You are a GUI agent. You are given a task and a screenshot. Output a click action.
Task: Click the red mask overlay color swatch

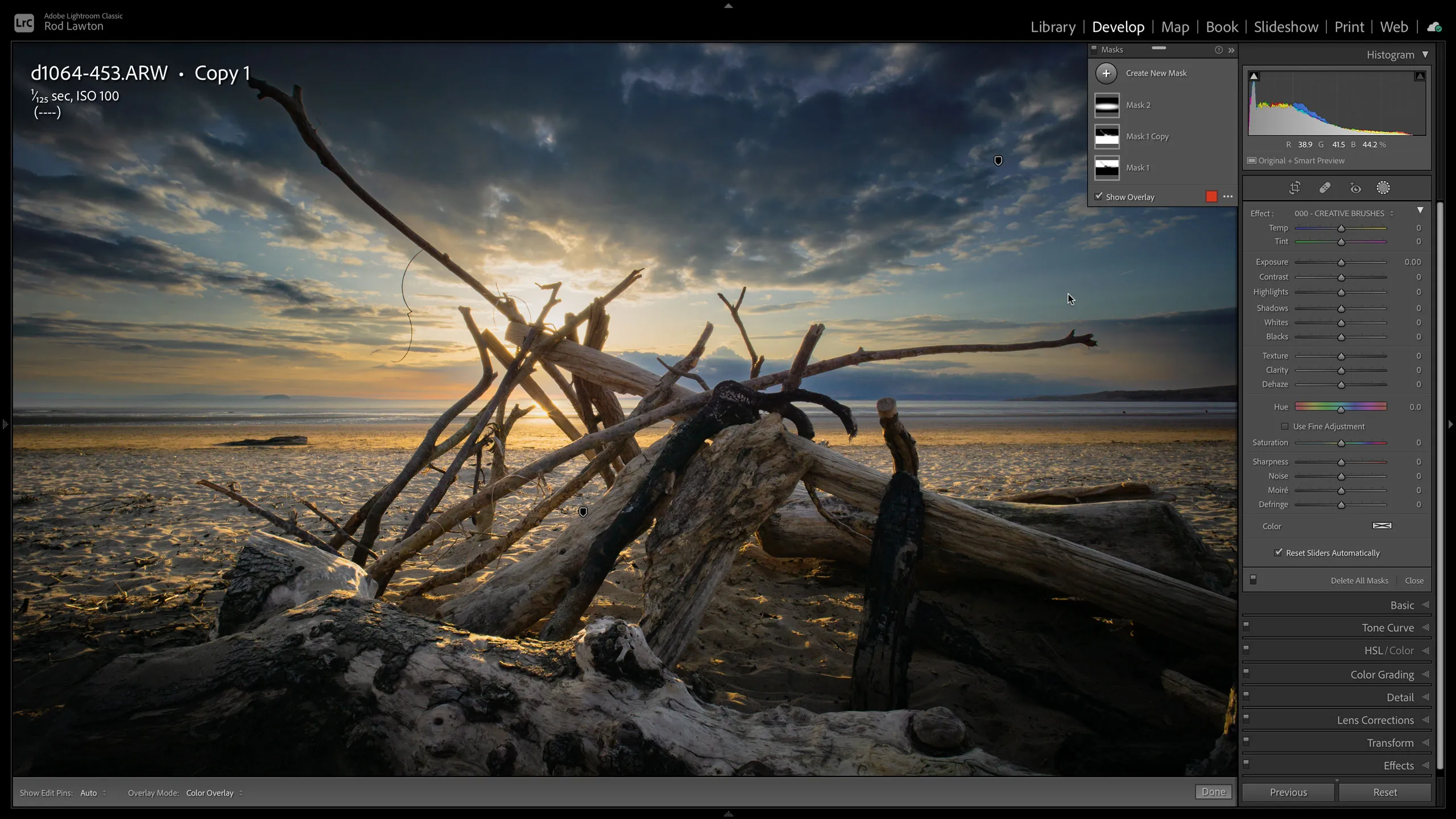[x=1210, y=196]
